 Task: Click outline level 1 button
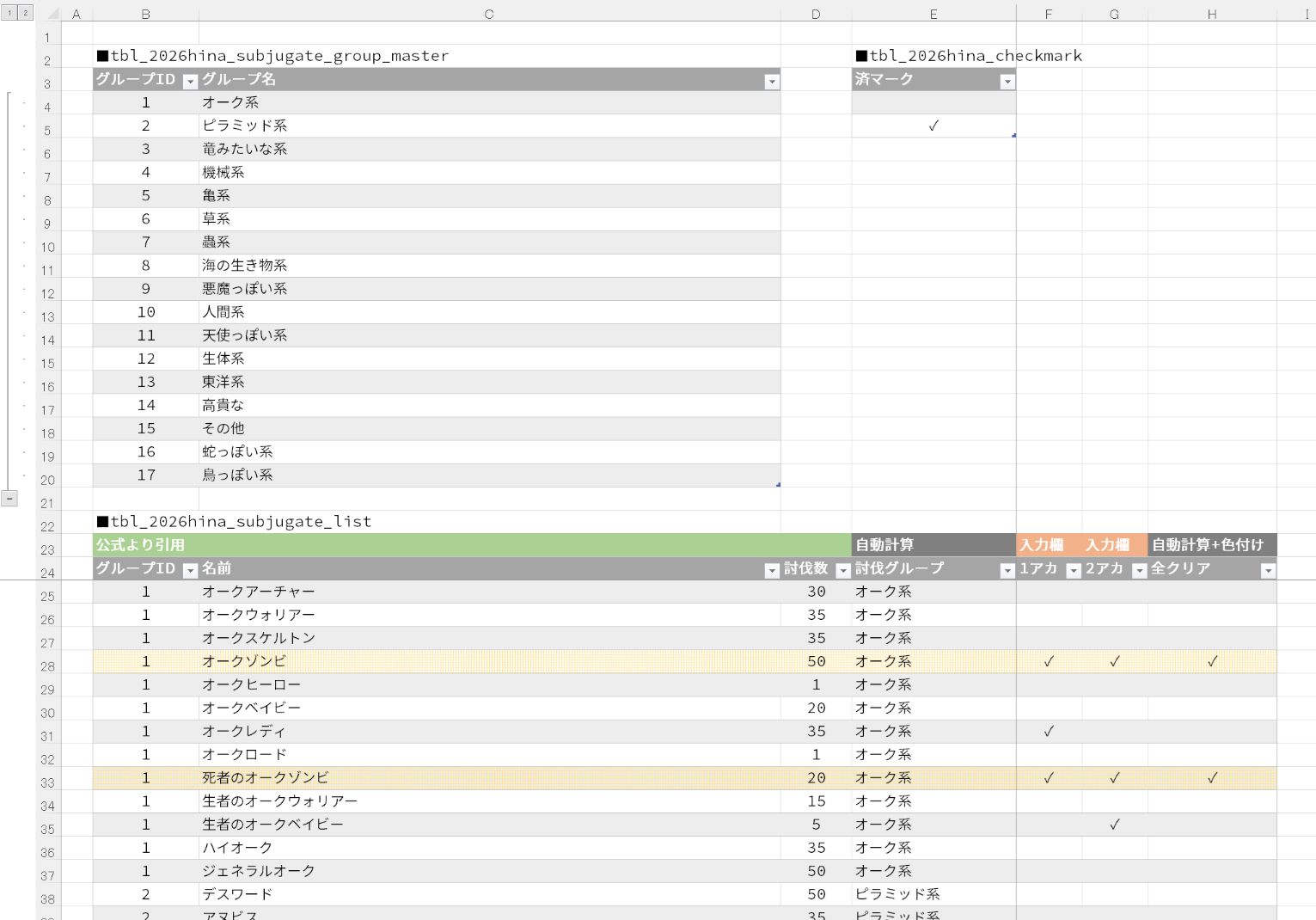click(x=10, y=13)
